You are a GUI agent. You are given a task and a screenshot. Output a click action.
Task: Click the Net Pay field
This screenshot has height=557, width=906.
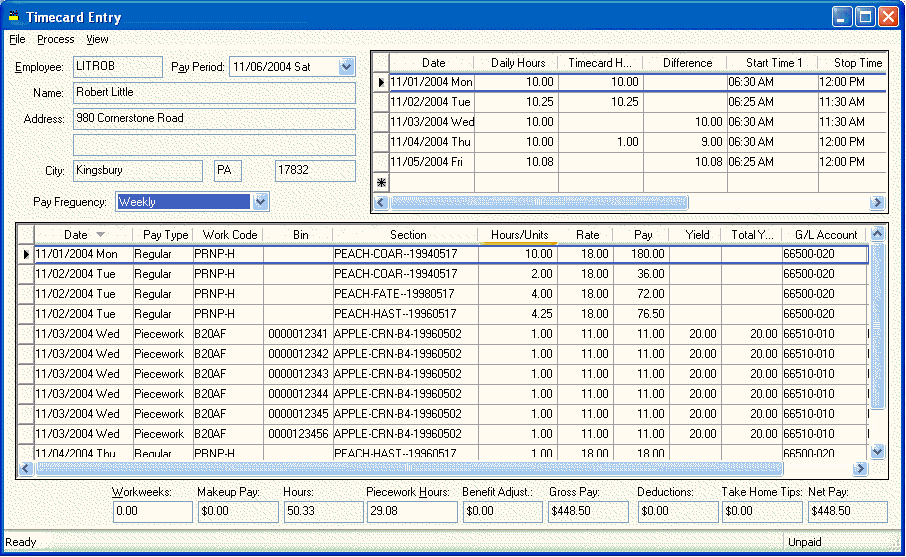click(x=846, y=511)
